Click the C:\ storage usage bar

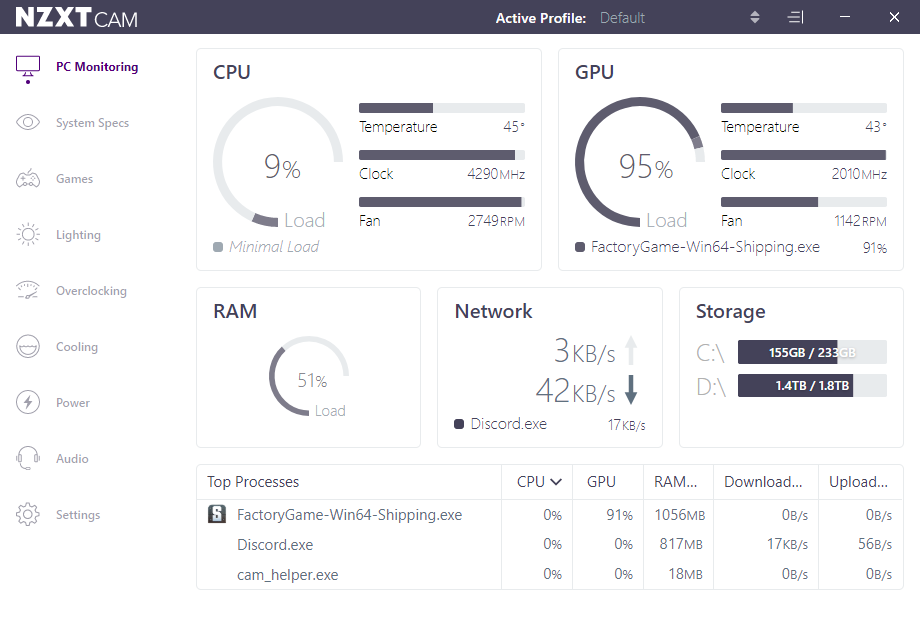tap(811, 352)
